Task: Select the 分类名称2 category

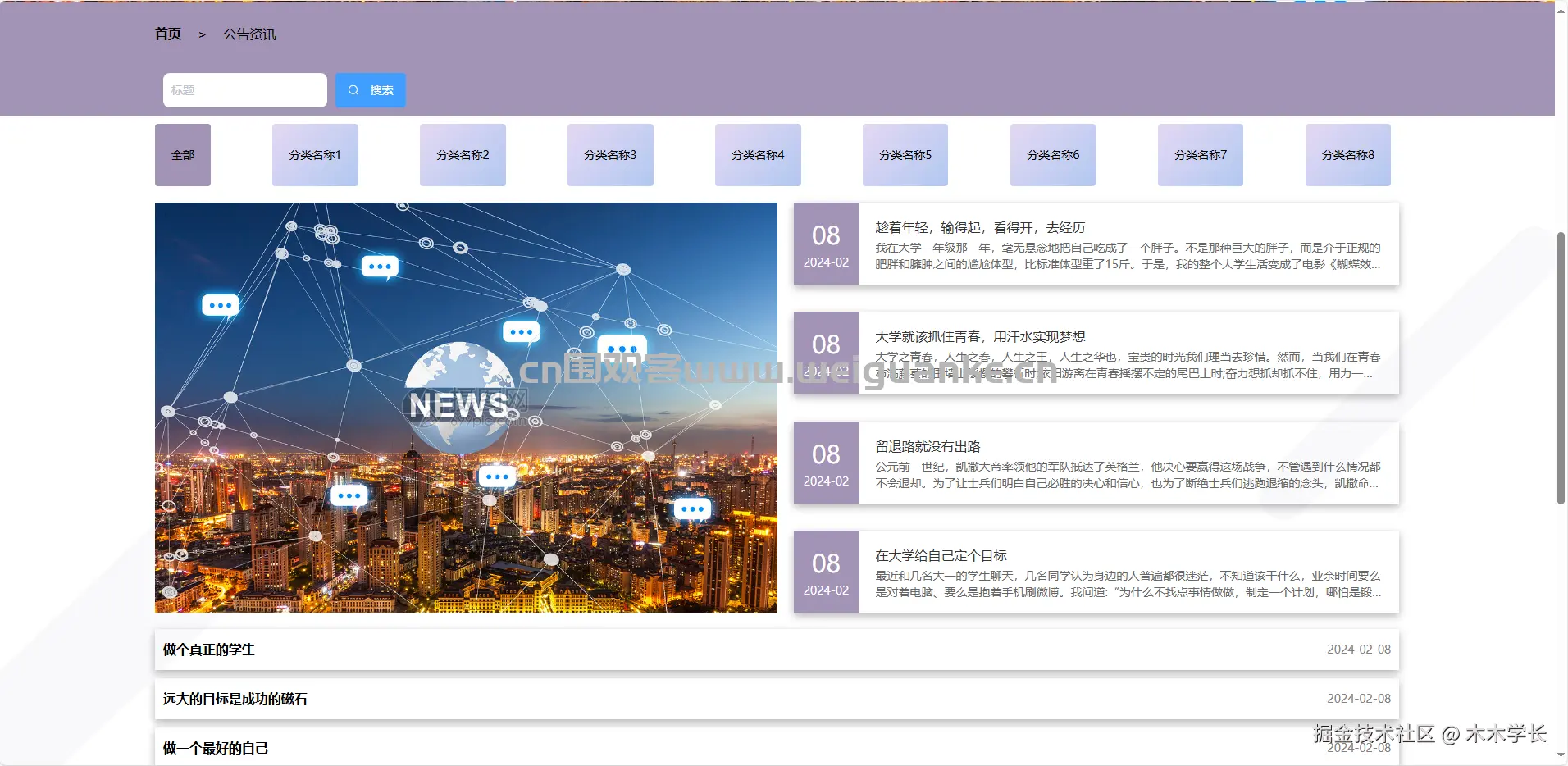Action: [463, 154]
